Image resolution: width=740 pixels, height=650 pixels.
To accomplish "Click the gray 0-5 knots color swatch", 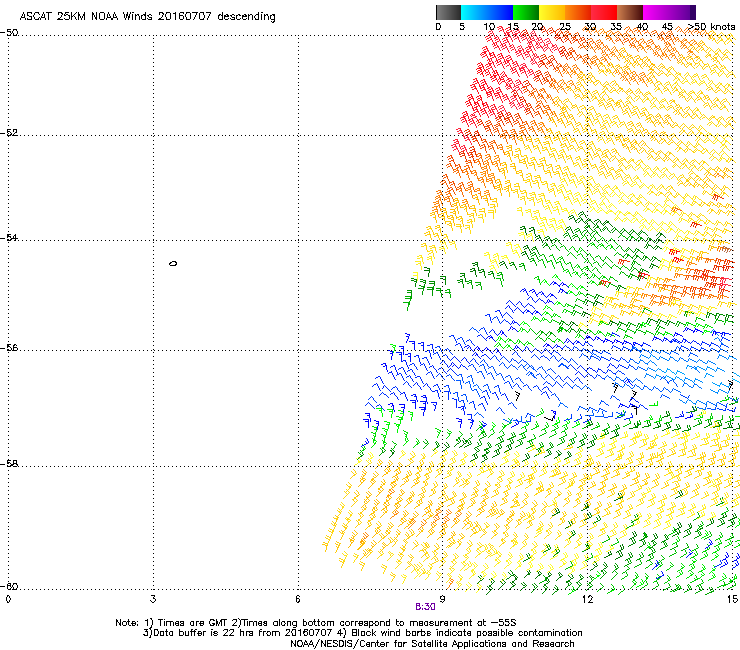I will click(448, 12).
